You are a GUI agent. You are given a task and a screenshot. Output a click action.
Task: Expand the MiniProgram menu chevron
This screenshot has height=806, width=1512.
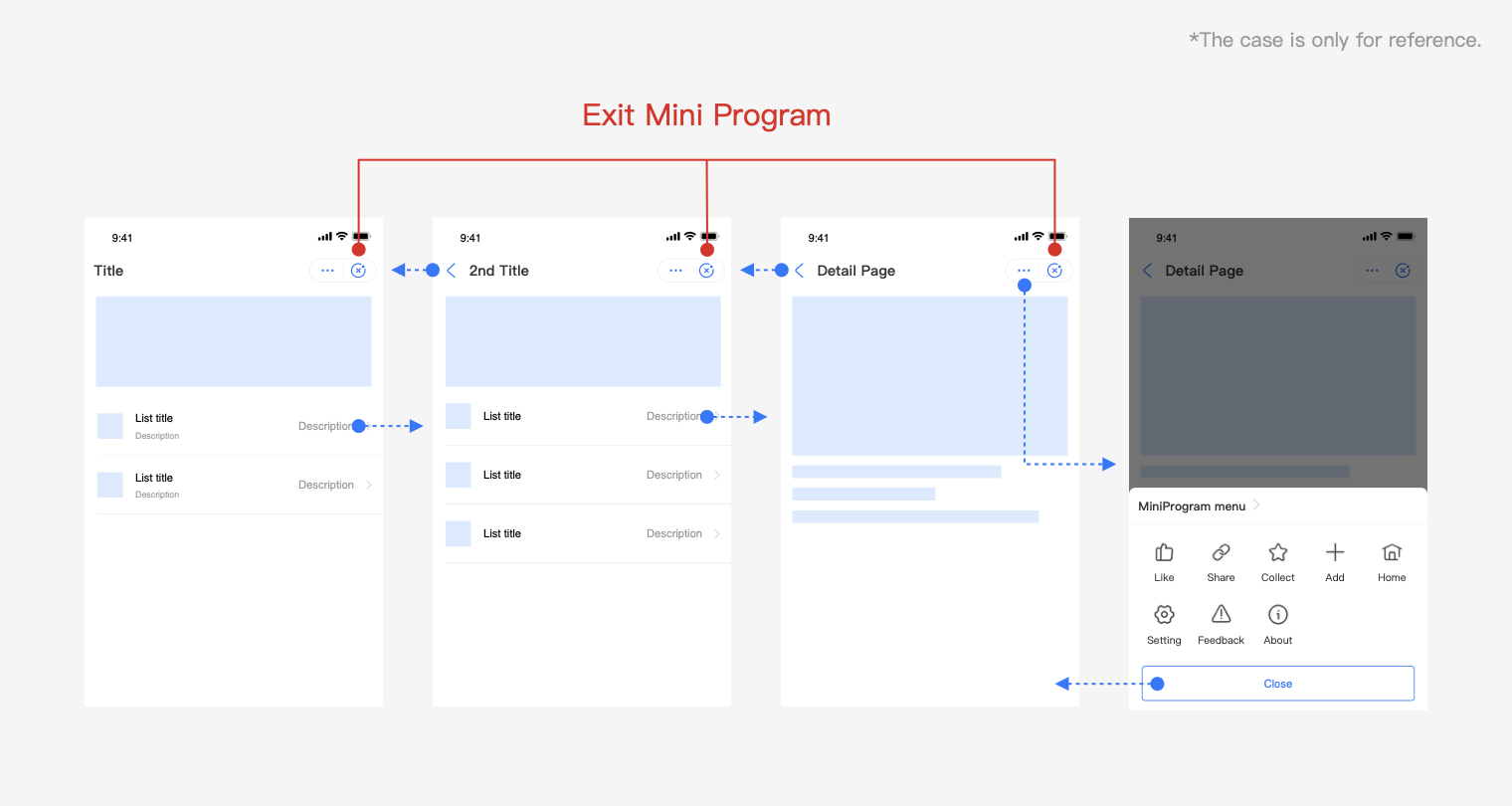tap(1257, 505)
